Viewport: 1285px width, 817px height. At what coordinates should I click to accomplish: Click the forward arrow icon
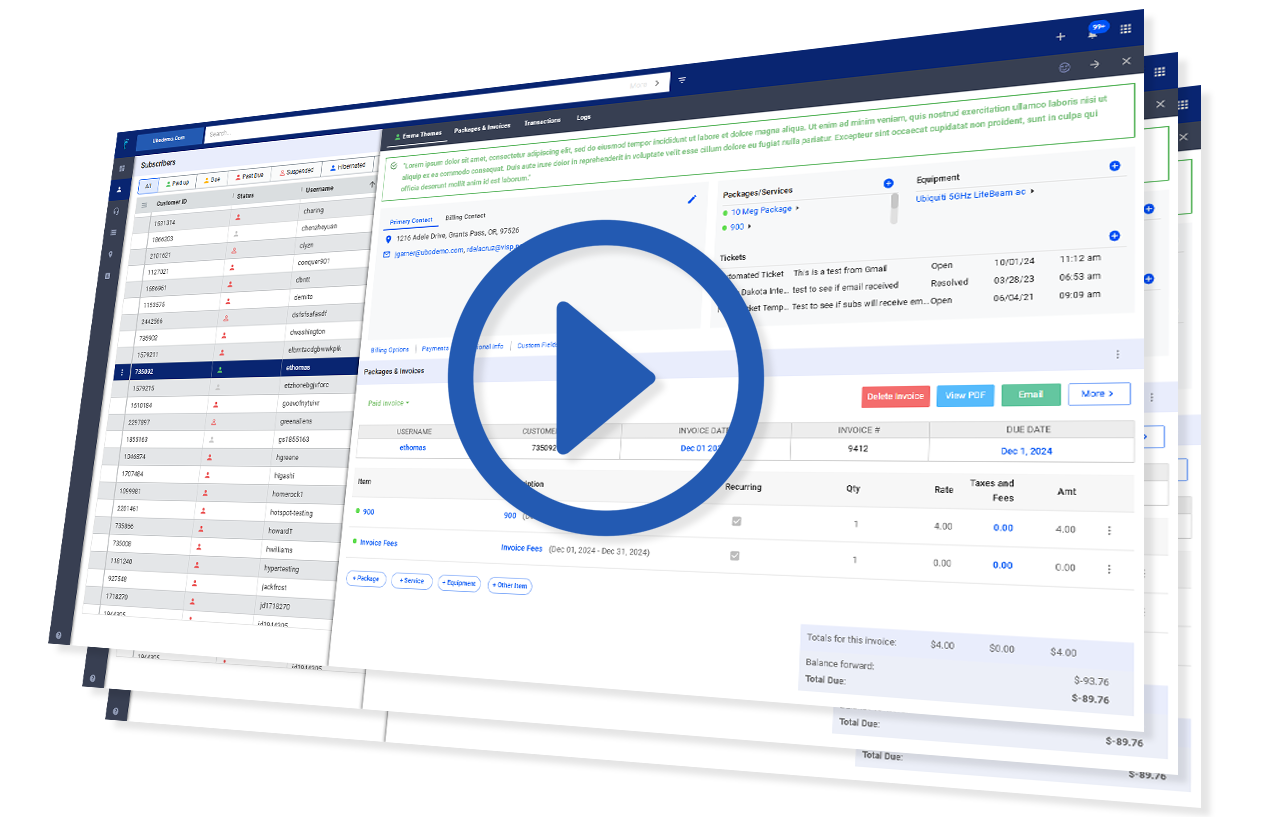point(1095,64)
